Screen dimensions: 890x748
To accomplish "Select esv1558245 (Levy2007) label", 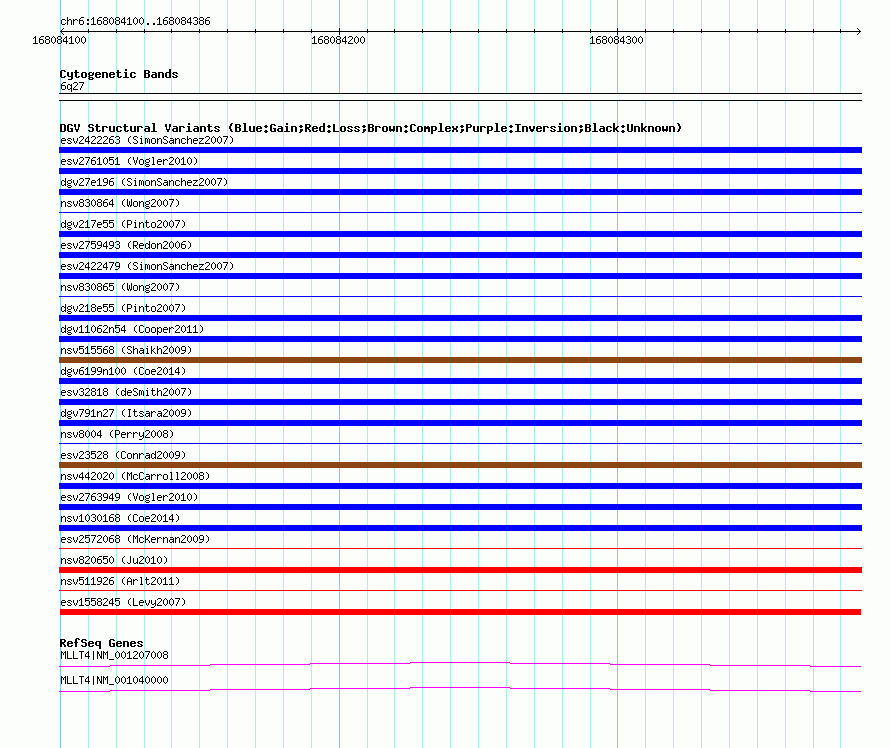I will coord(123,602).
